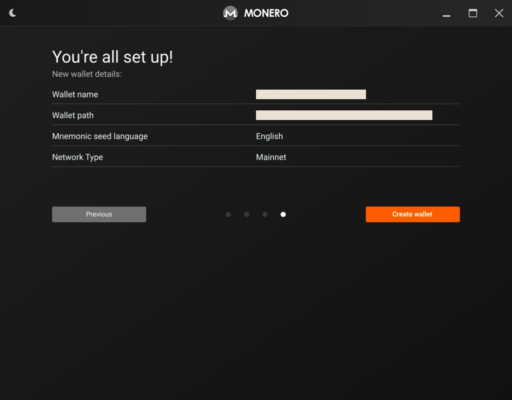Click the Mnemonic seed language label
512x400 pixels.
[100, 136]
